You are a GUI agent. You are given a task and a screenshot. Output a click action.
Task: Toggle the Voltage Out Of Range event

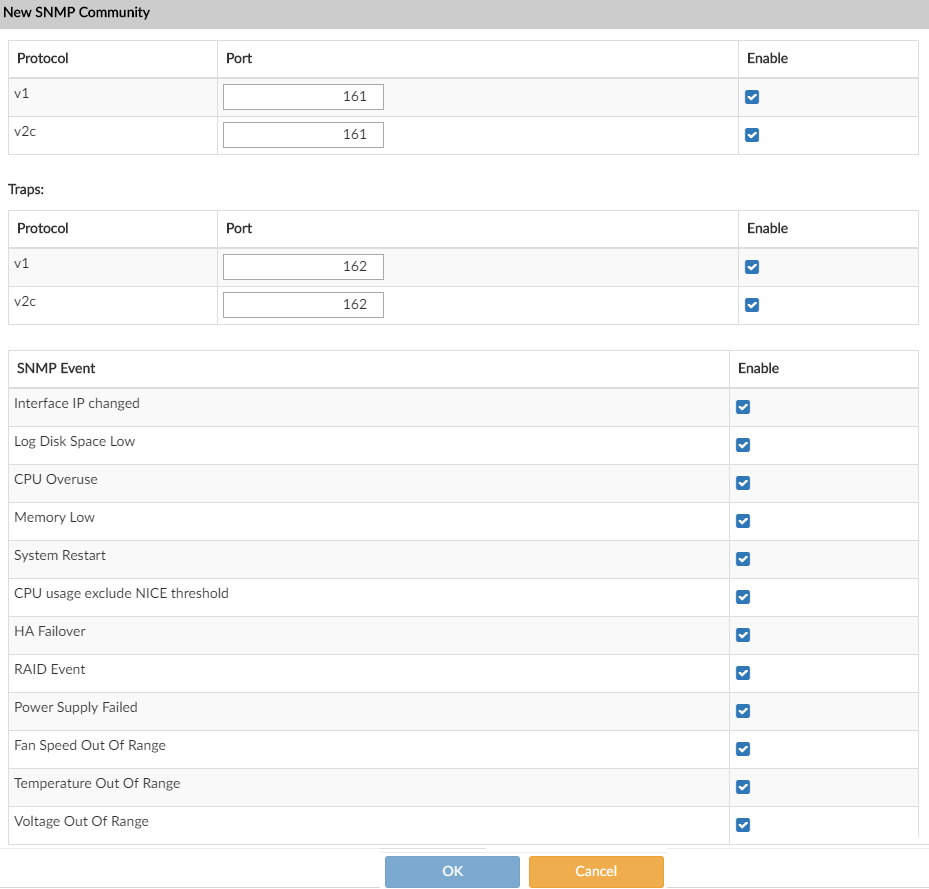point(742,824)
